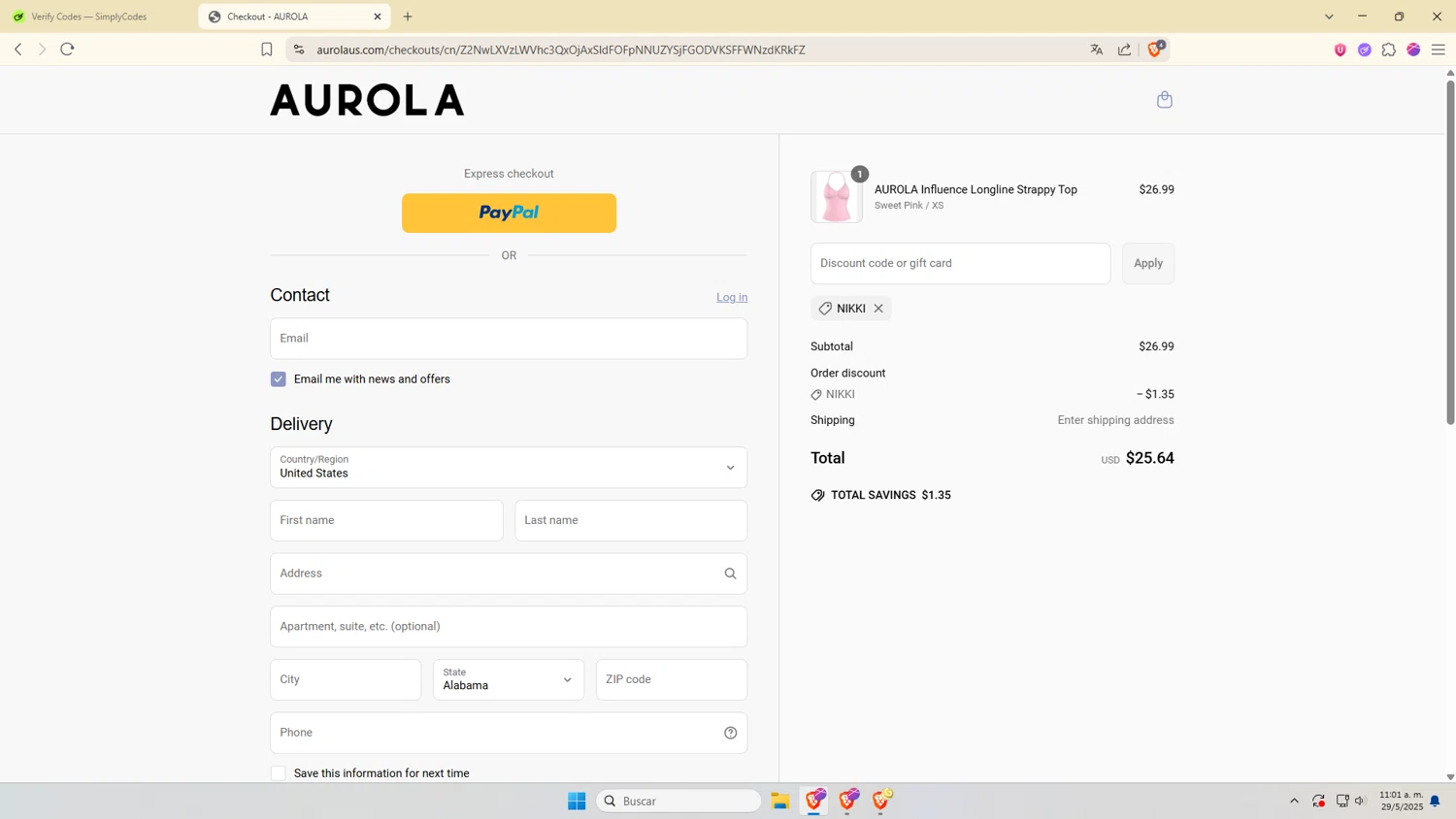Click the first Brave taskbar icon

(x=814, y=801)
